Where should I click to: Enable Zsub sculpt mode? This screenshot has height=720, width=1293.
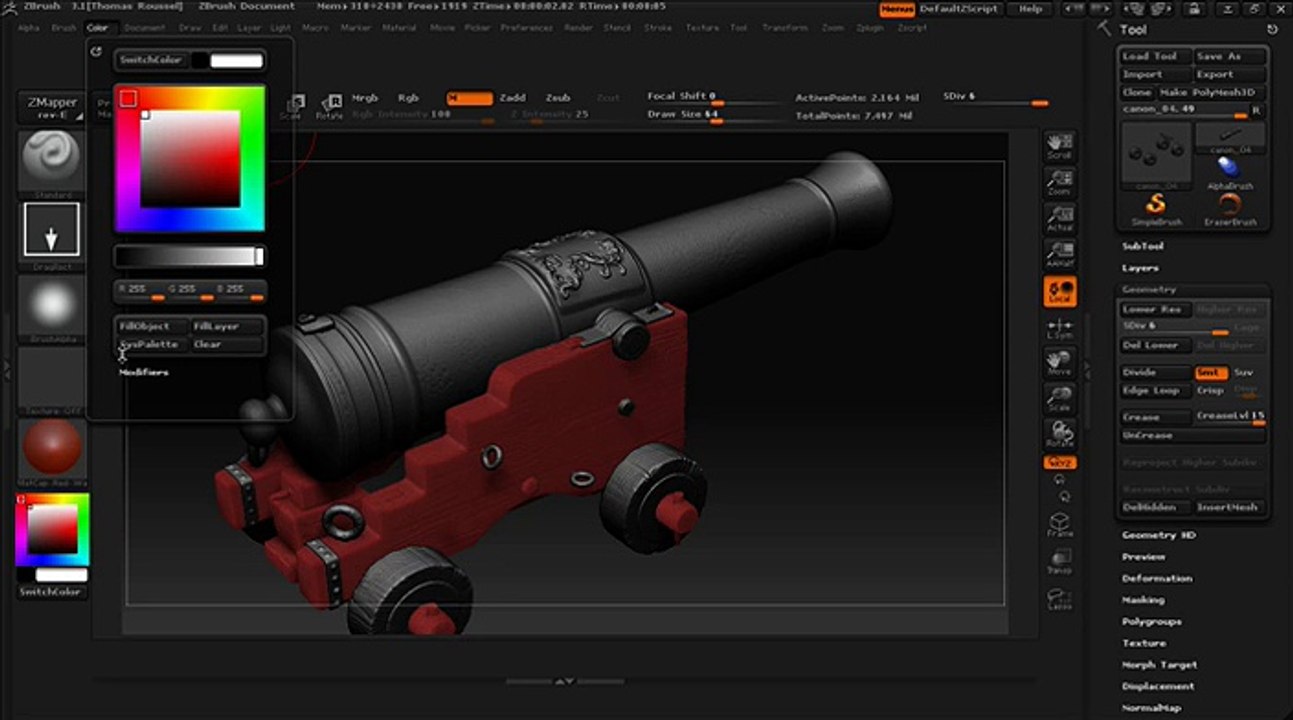(x=558, y=98)
